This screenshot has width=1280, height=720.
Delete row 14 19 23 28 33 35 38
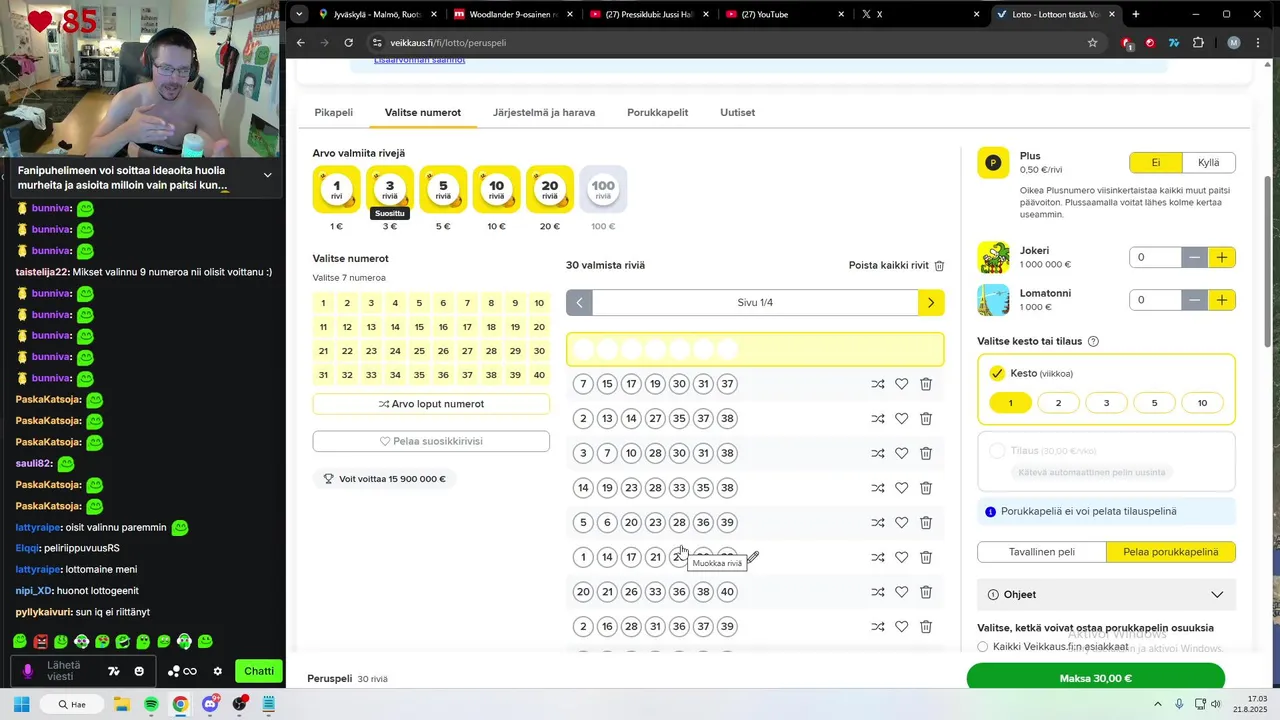926,488
